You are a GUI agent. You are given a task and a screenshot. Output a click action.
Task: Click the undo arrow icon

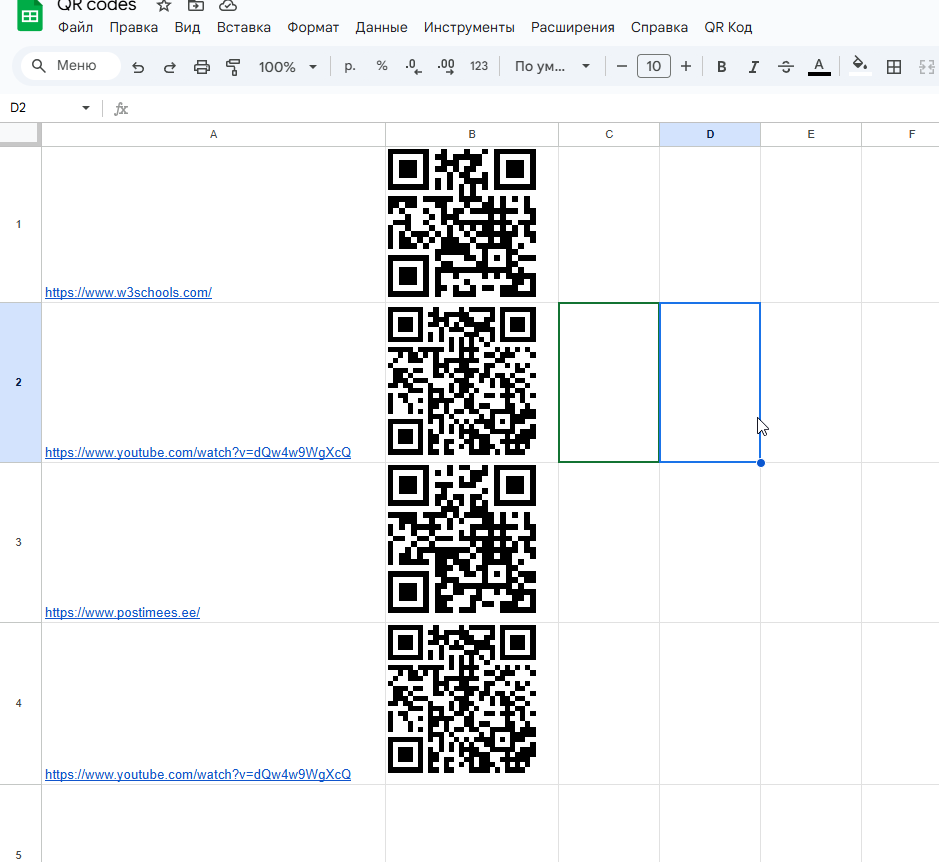point(138,67)
